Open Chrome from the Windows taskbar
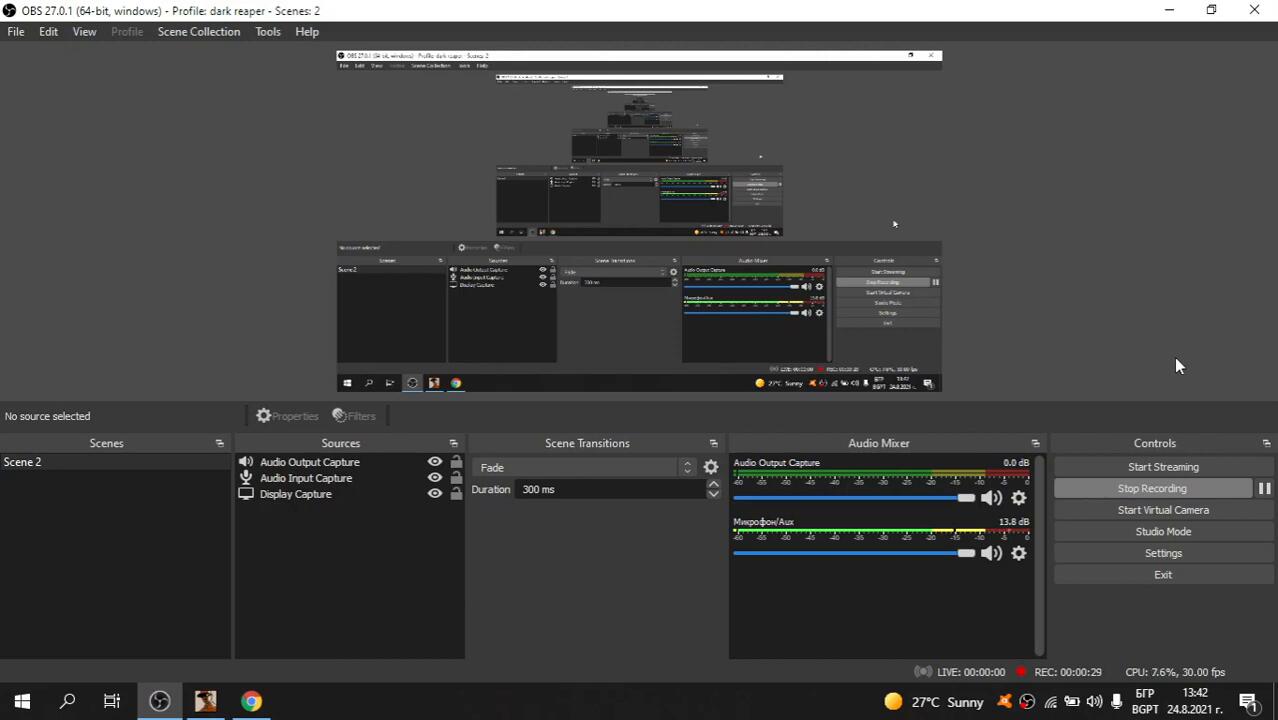Viewport: 1278px width, 720px height. (251, 702)
